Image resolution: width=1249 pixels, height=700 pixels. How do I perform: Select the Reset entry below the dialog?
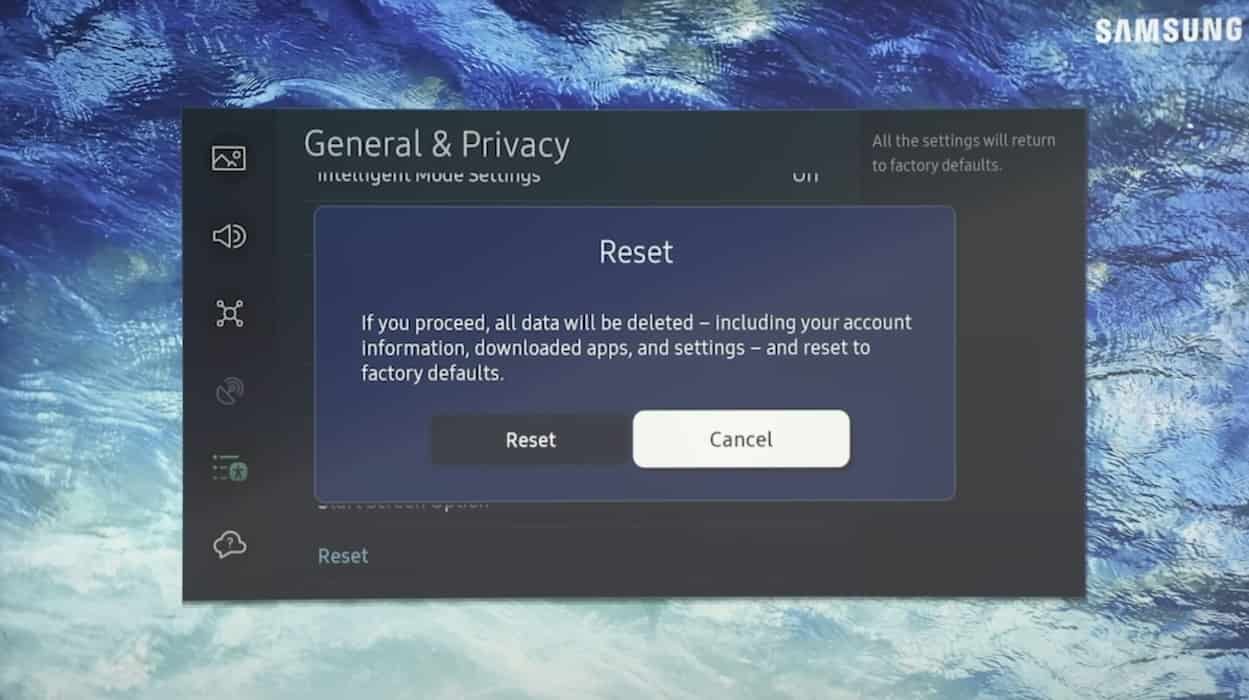click(343, 556)
